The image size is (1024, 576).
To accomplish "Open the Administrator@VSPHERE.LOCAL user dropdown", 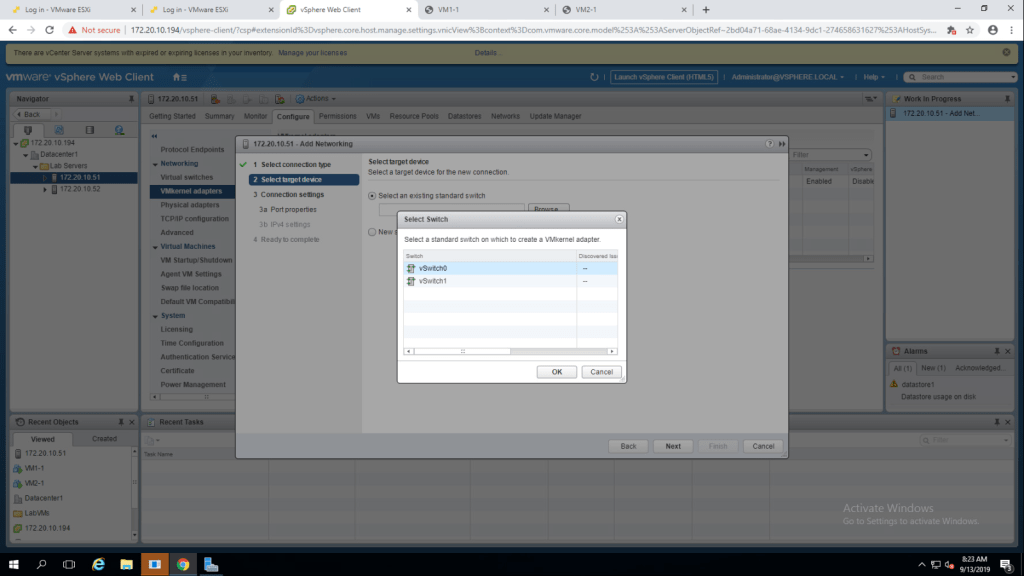I will click(787, 77).
